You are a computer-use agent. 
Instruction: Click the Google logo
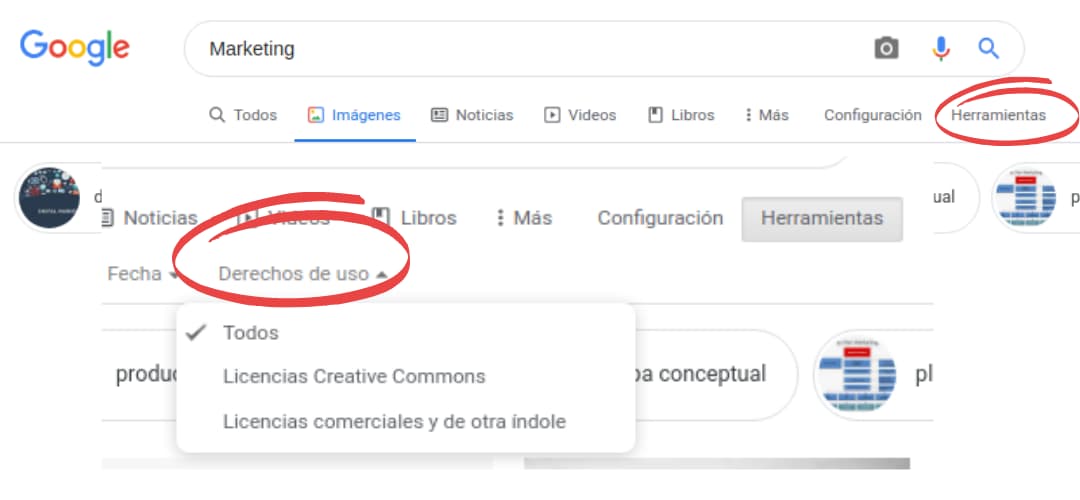point(74,46)
